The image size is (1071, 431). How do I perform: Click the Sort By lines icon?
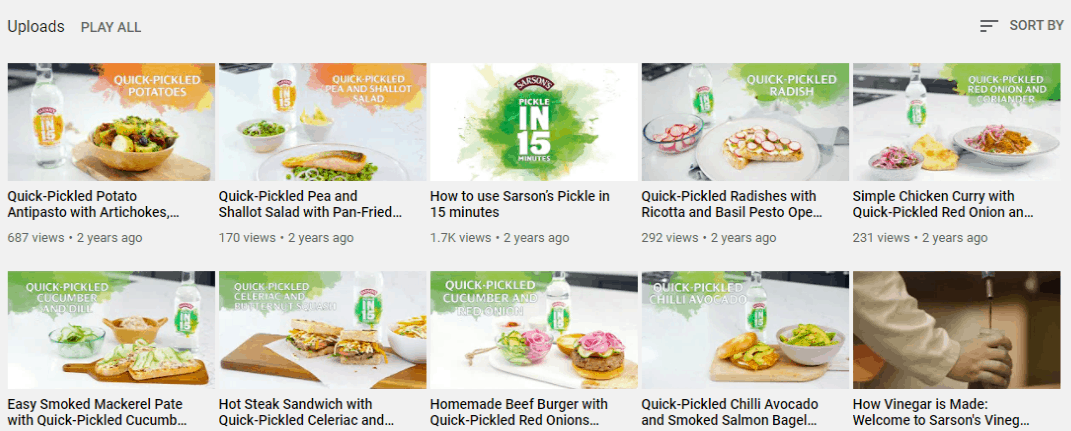click(988, 26)
